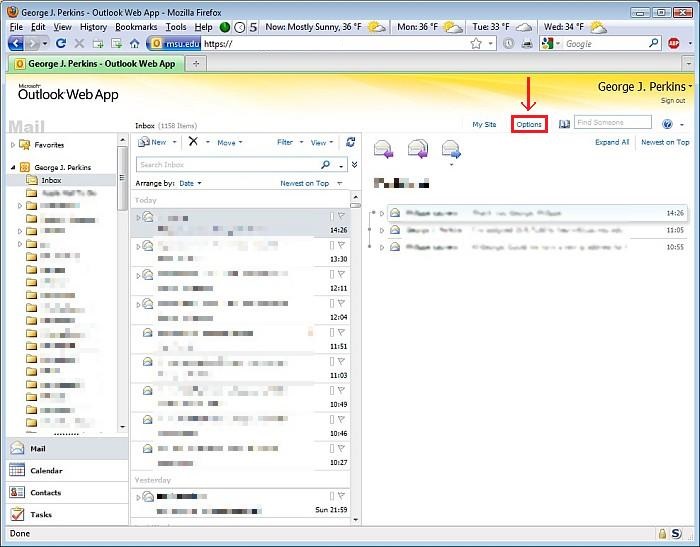The height and width of the screenshot is (547, 700).
Task: Flag the 14:26 message
Action: (342, 216)
